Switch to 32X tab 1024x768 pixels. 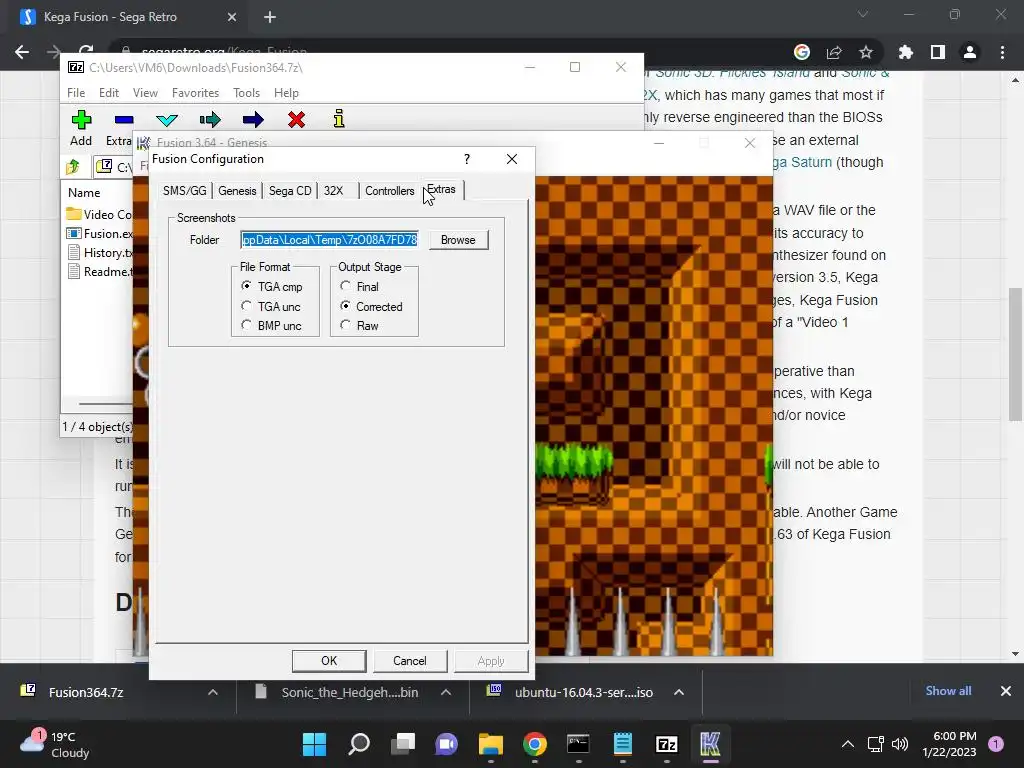(334, 191)
